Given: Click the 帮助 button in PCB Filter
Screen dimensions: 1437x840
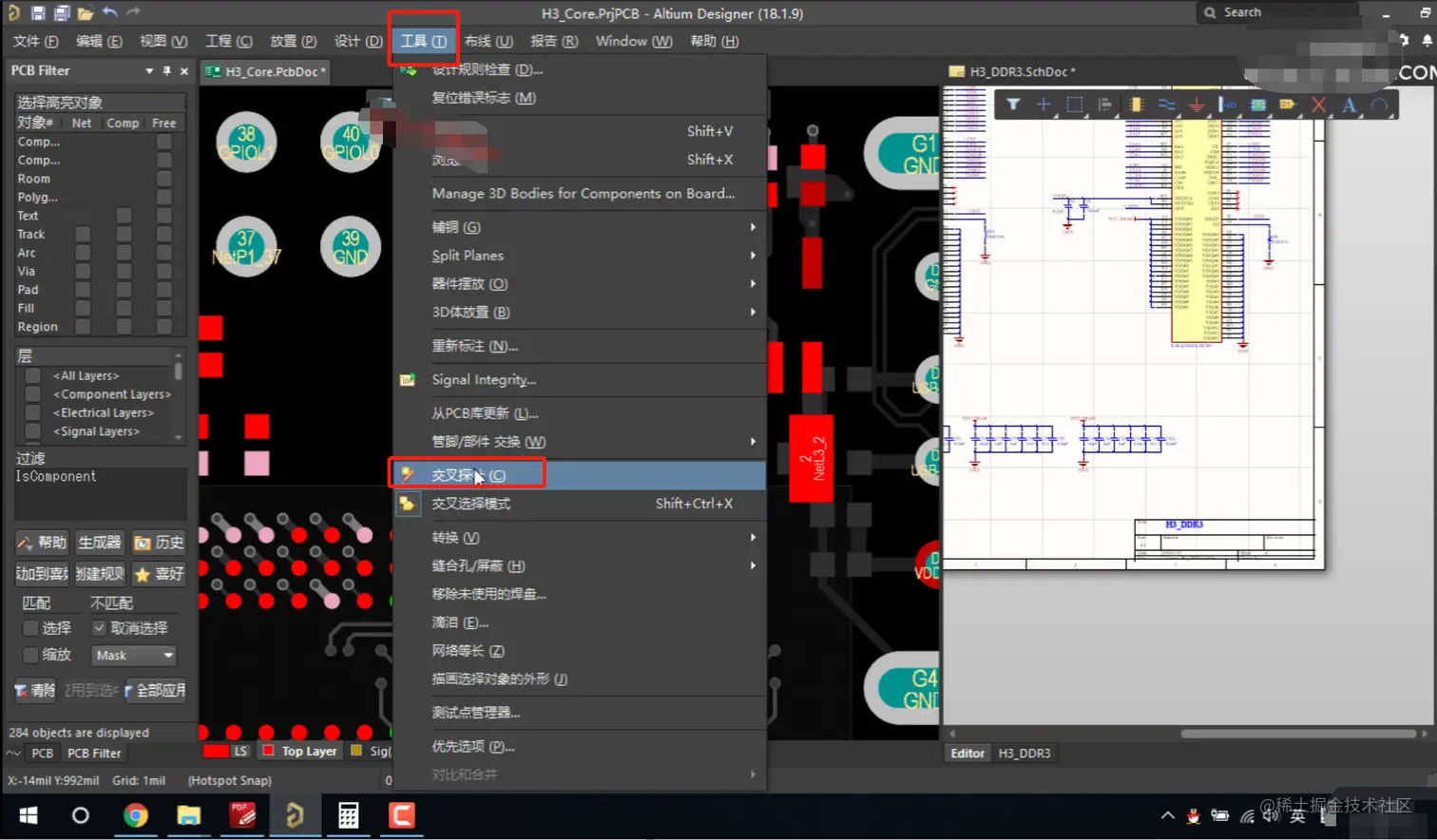Looking at the screenshot, I should click(42, 543).
